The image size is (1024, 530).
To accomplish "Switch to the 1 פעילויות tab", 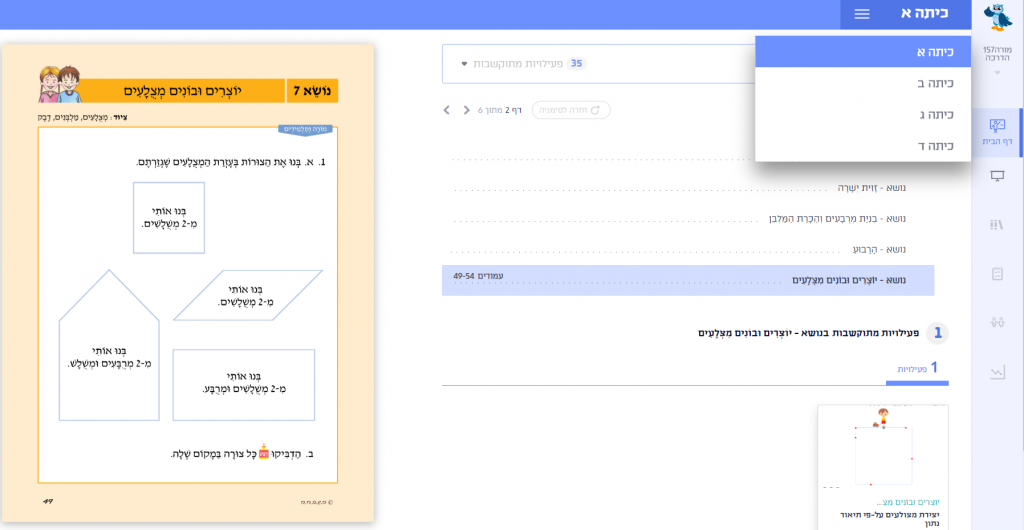I will click(917, 369).
